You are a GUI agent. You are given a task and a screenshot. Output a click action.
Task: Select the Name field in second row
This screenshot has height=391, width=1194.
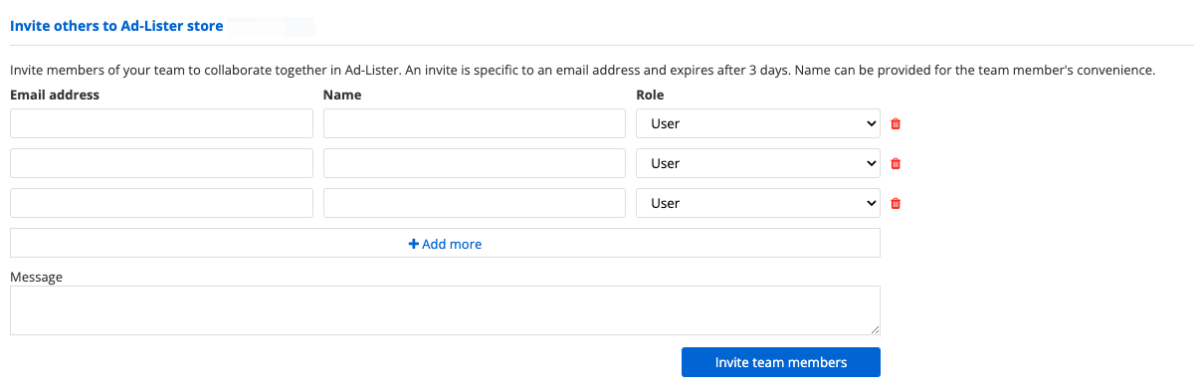474,163
